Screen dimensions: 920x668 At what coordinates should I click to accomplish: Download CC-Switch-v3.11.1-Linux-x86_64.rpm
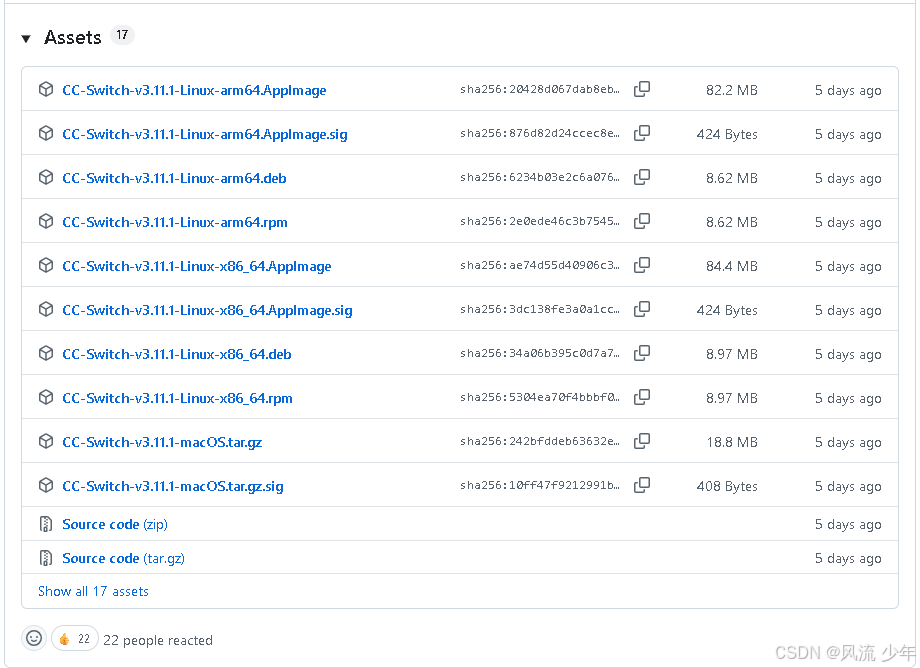click(177, 398)
